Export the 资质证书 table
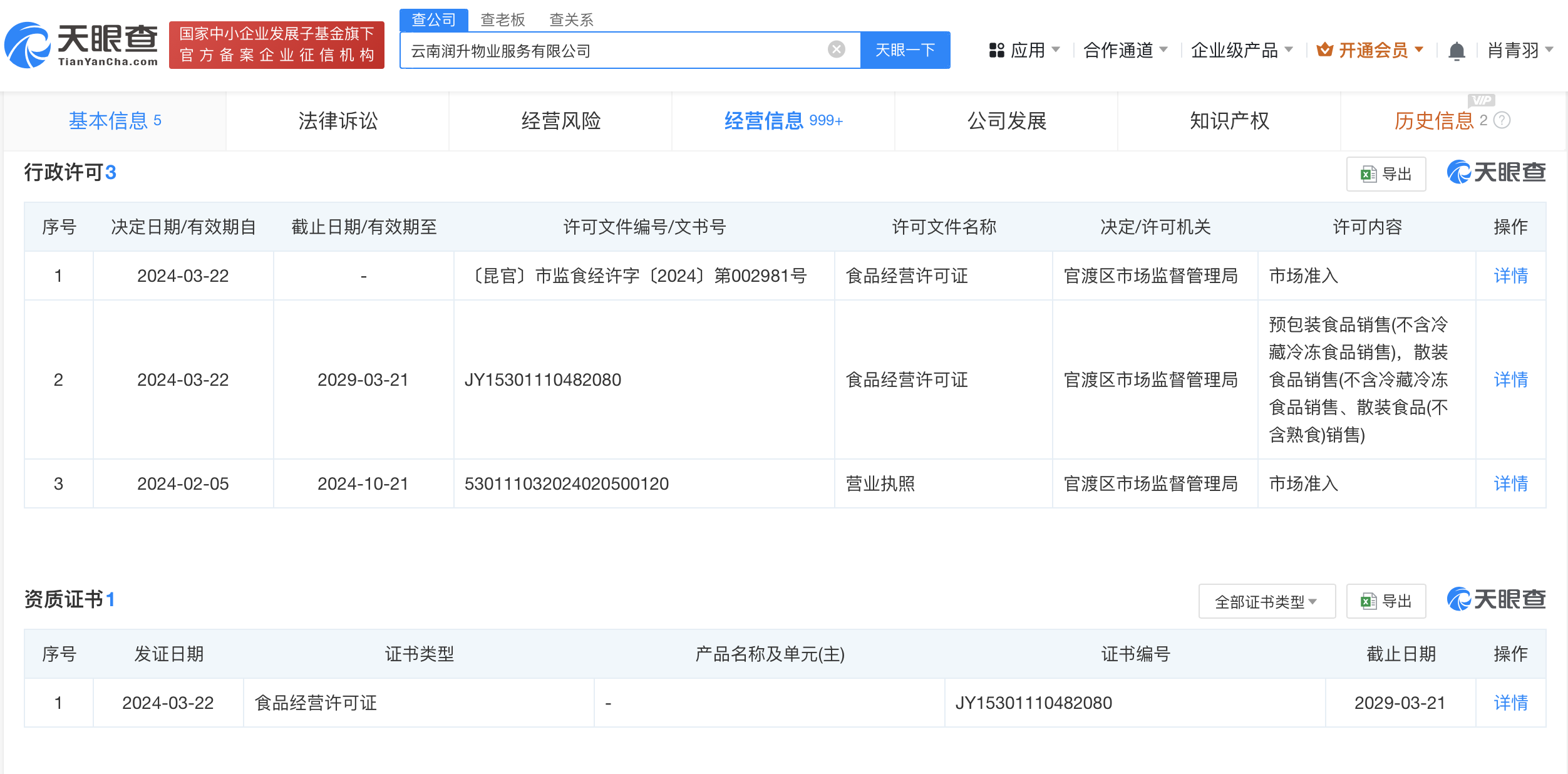The width and height of the screenshot is (1568, 774). pos(1386,601)
